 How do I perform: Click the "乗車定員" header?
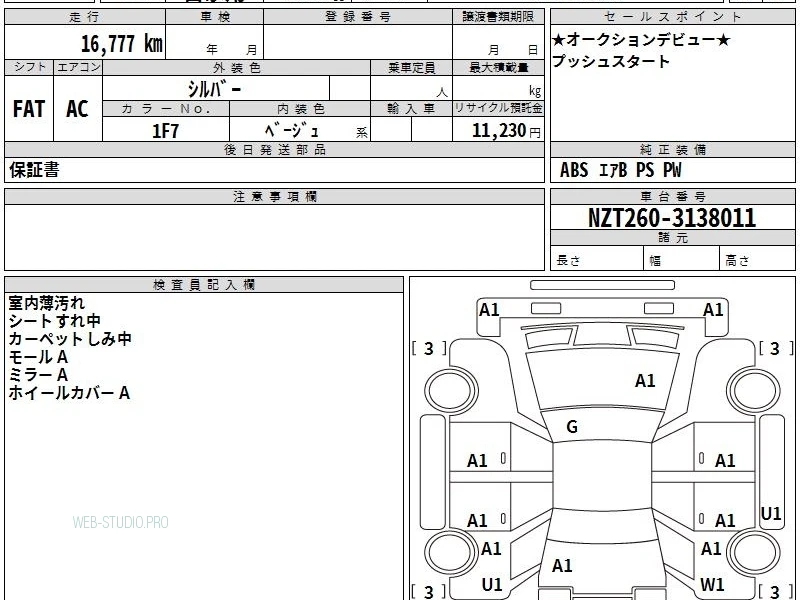point(411,67)
